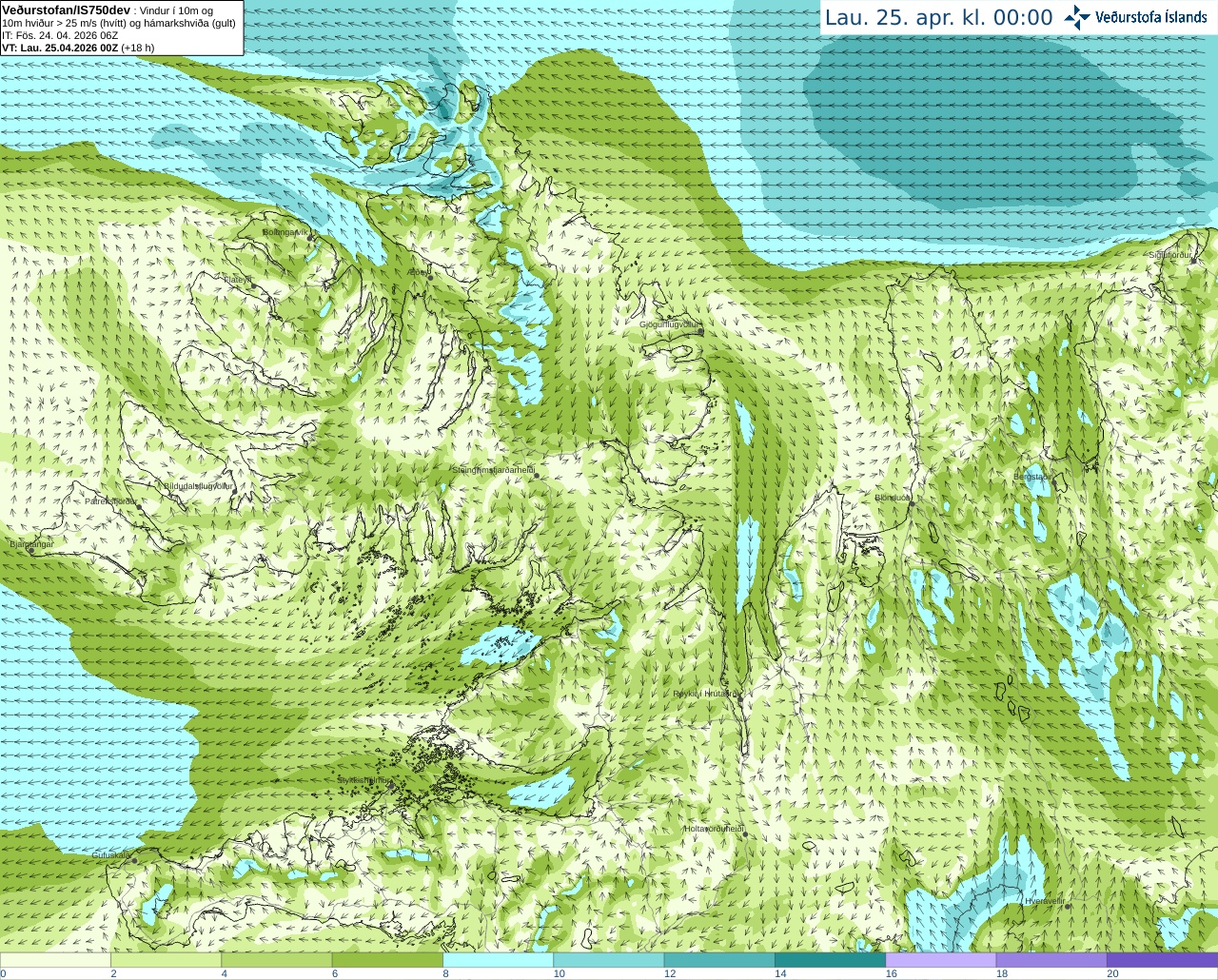Pick the cyan 8–10 m/s legend swatch
This screenshot has height=980, width=1218.
click(498, 960)
